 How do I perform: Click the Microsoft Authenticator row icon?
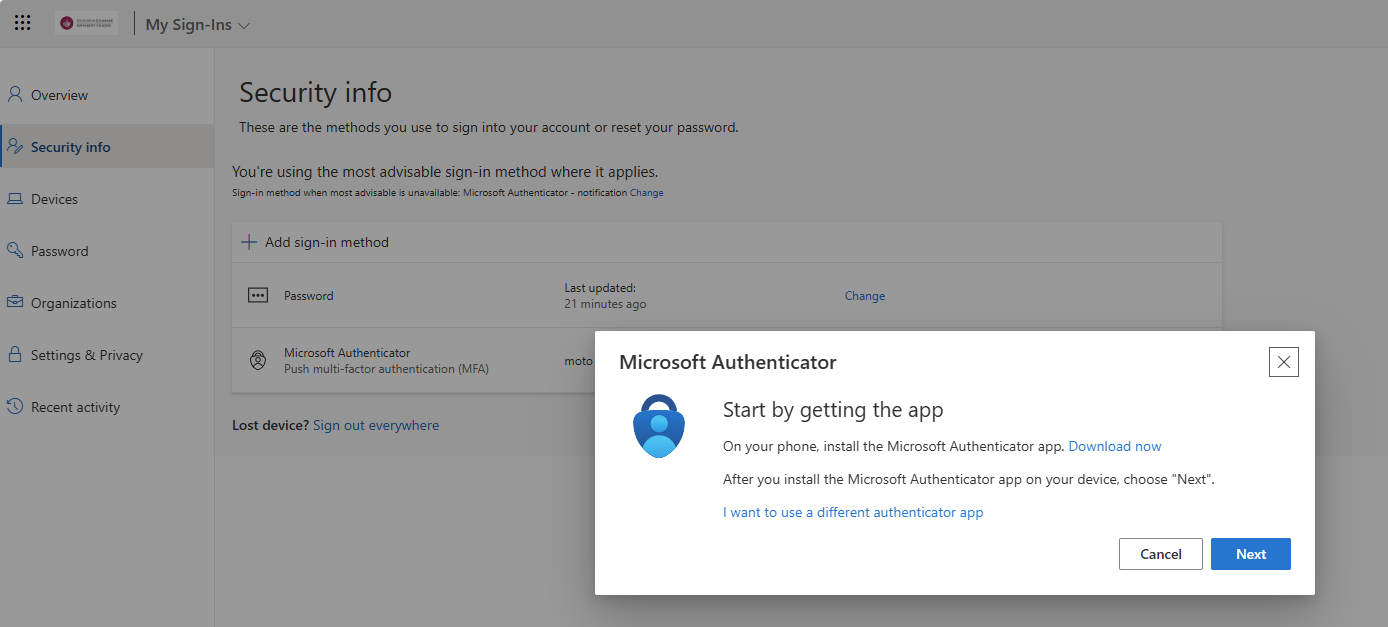coord(258,361)
